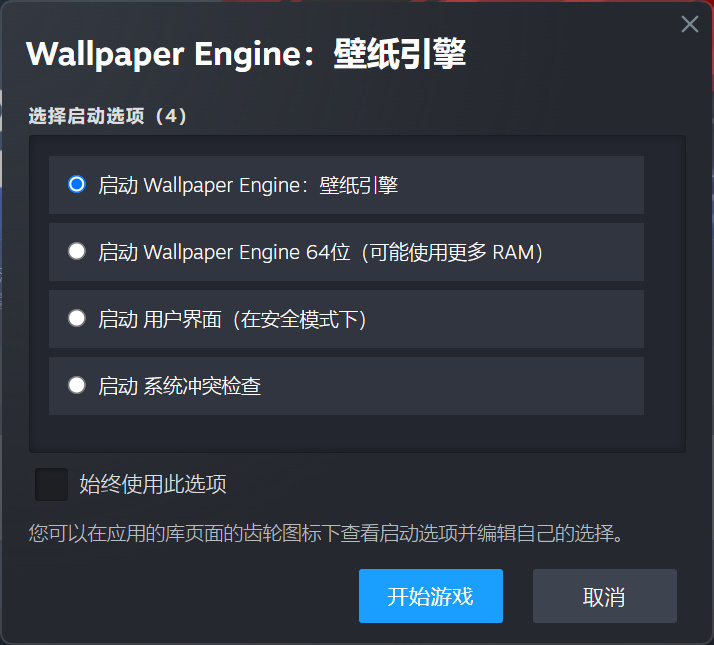Click the 启动 系统冲突检查 option label

[x=179, y=386]
